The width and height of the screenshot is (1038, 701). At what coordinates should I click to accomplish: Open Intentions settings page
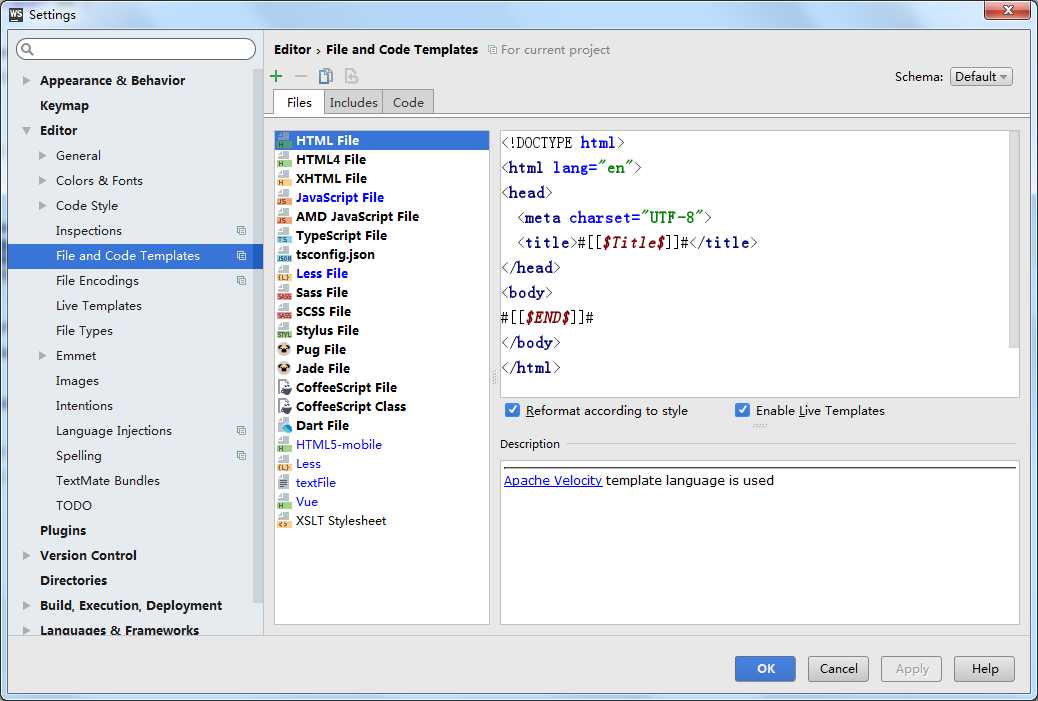(x=84, y=406)
